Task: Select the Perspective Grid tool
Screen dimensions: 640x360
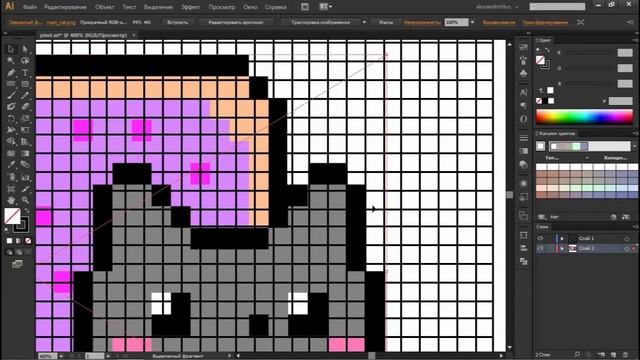Action: pyautogui.click(x=25, y=142)
